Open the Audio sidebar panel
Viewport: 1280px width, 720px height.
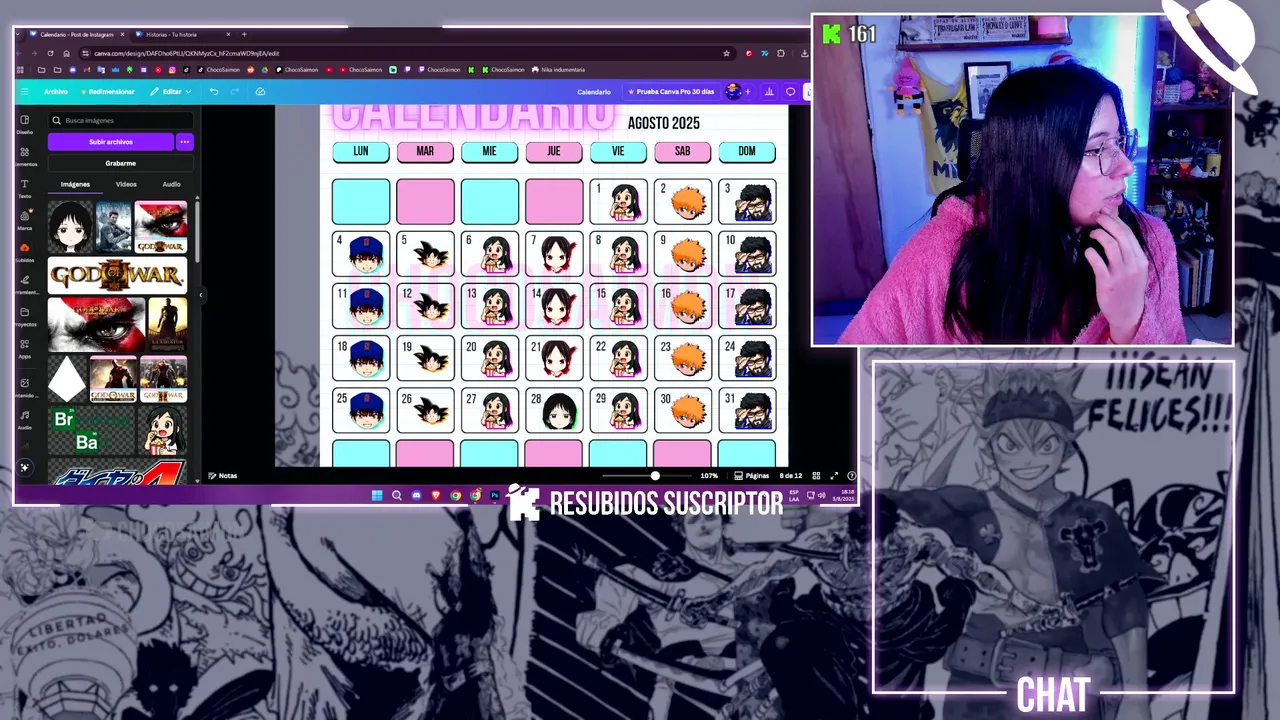tap(25, 419)
